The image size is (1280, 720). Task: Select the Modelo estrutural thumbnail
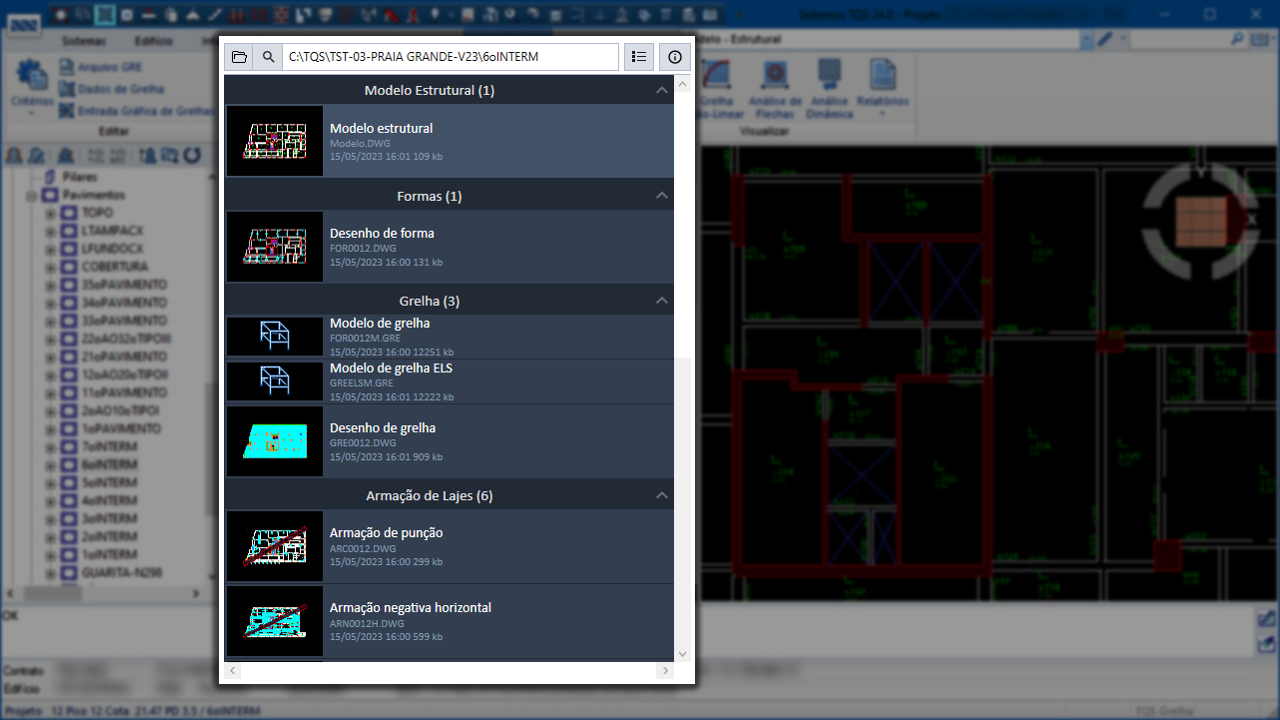coord(275,141)
